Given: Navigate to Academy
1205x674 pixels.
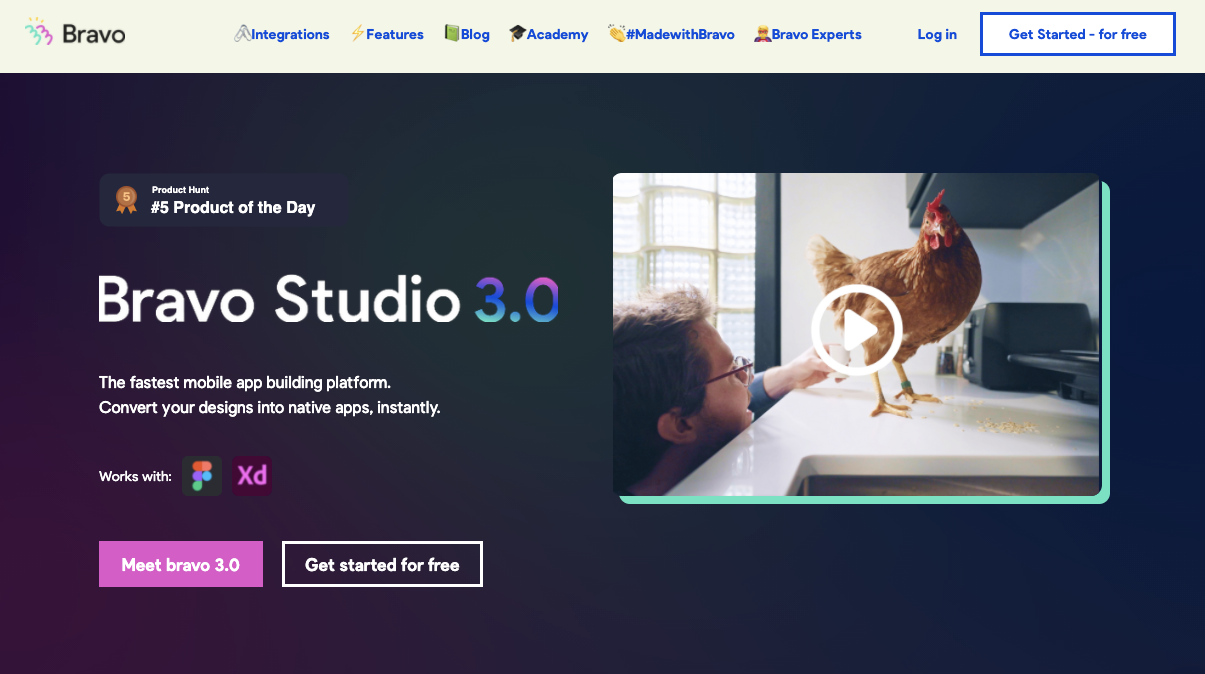Looking at the screenshot, I should coord(557,34).
